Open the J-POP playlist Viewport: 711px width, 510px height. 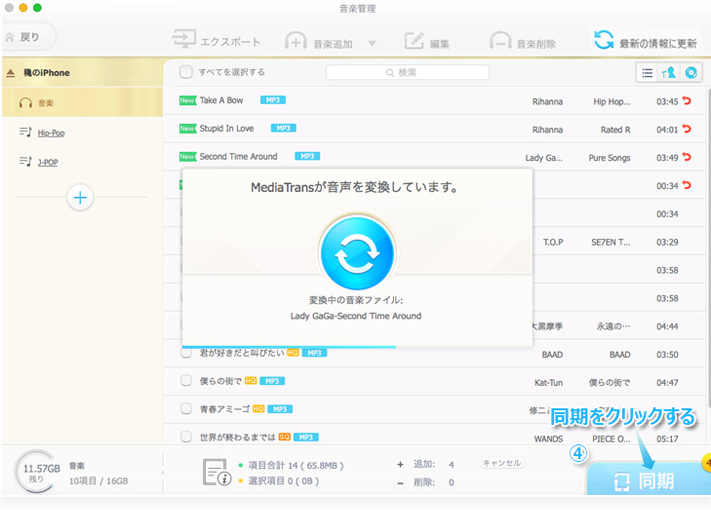(48, 162)
